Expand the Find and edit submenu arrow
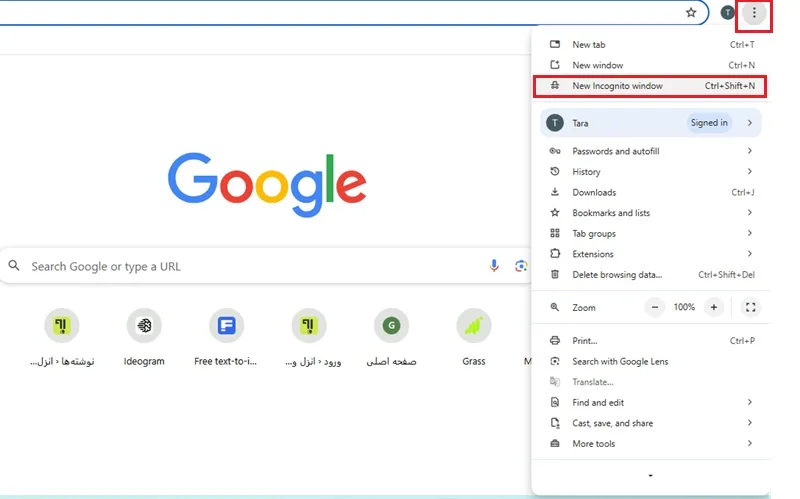This screenshot has height=499, width=800. pos(749,402)
